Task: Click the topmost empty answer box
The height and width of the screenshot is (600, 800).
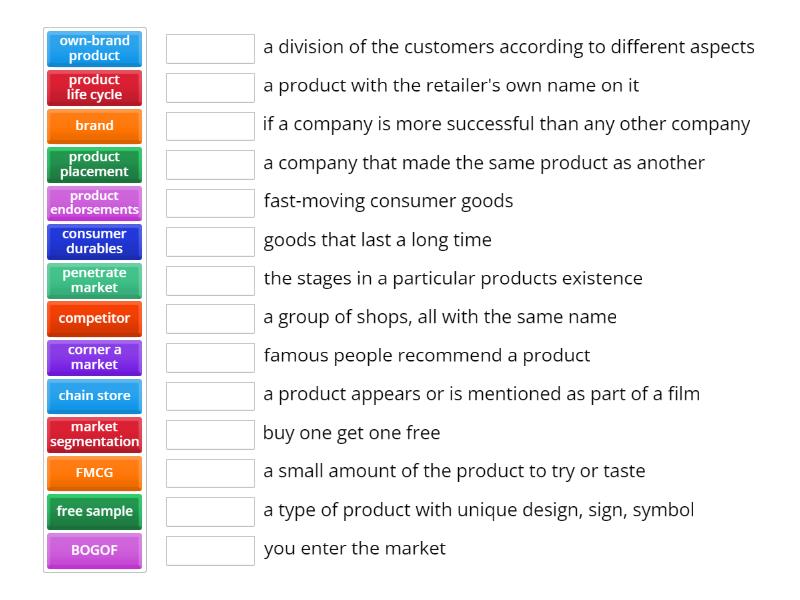Action: (x=210, y=47)
